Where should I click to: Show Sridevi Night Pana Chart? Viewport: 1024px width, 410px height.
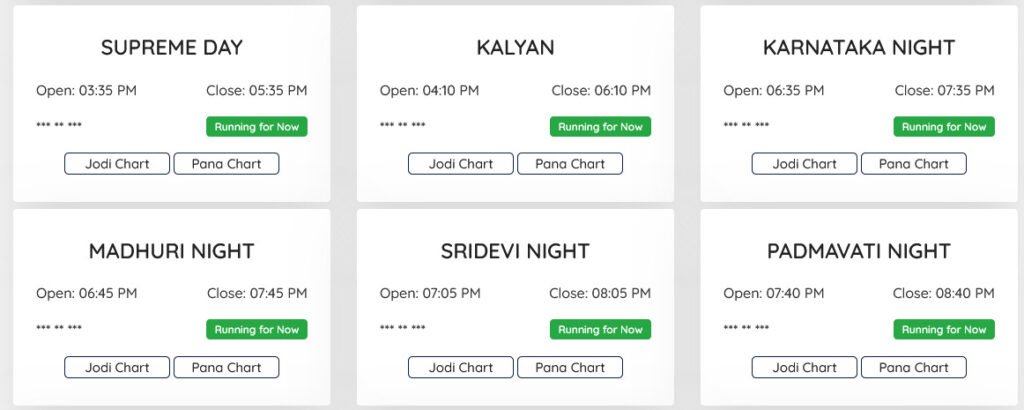point(570,367)
